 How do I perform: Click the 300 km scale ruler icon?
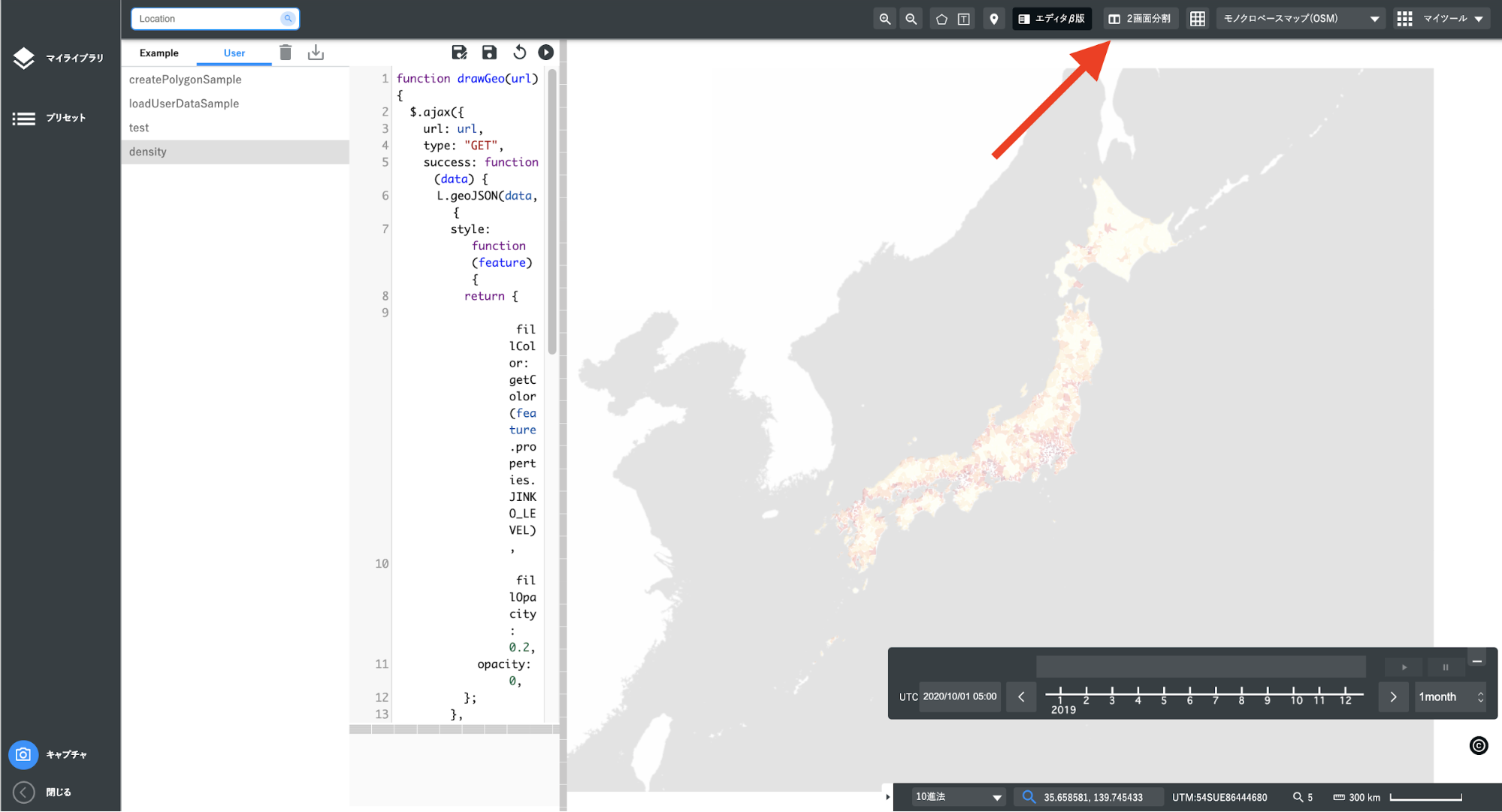click(x=1339, y=797)
